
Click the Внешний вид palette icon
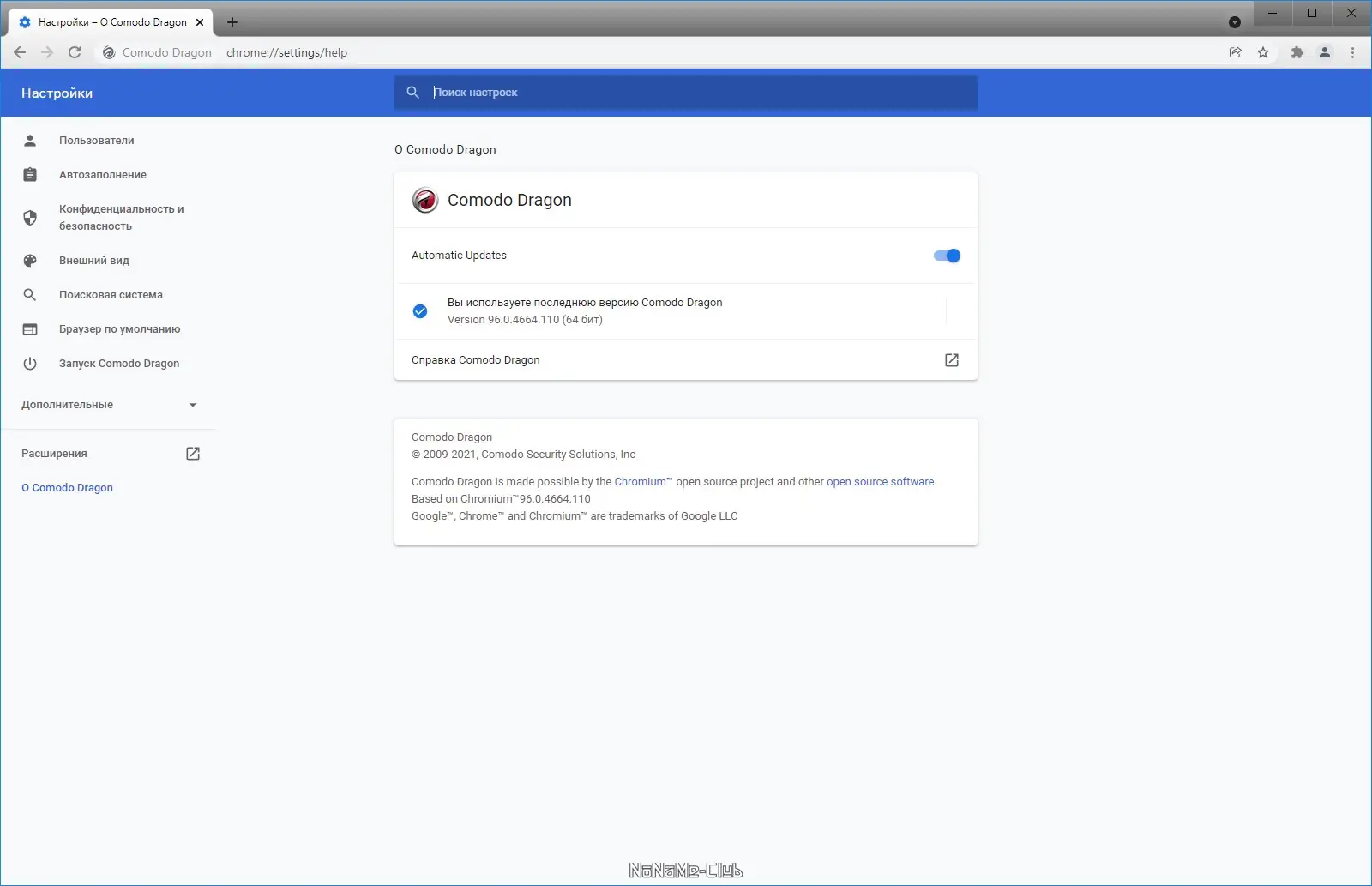(30, 260)
